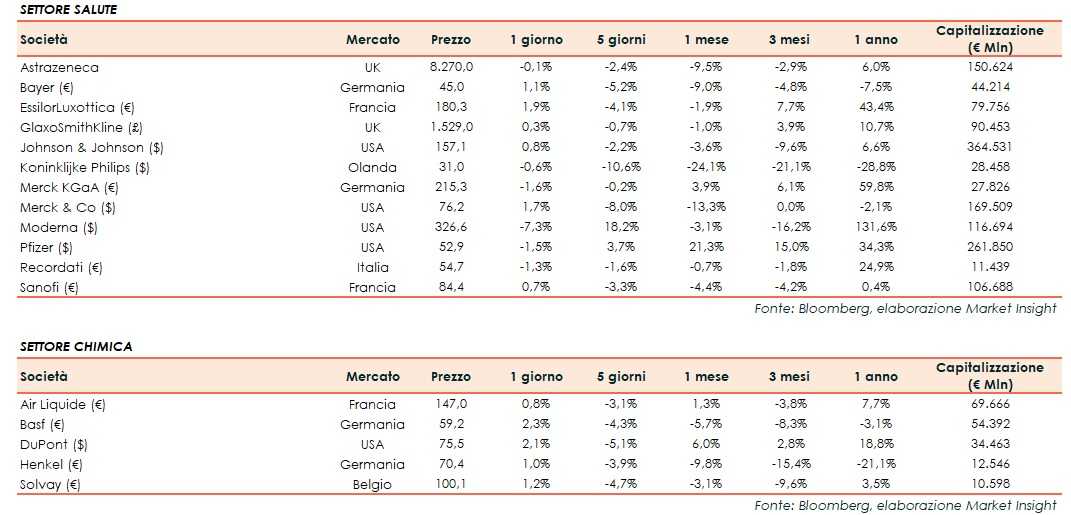Click the 5 giorni header in chemicals table
Viewport: 1071px width, 515px height.
tap(621, 377)
